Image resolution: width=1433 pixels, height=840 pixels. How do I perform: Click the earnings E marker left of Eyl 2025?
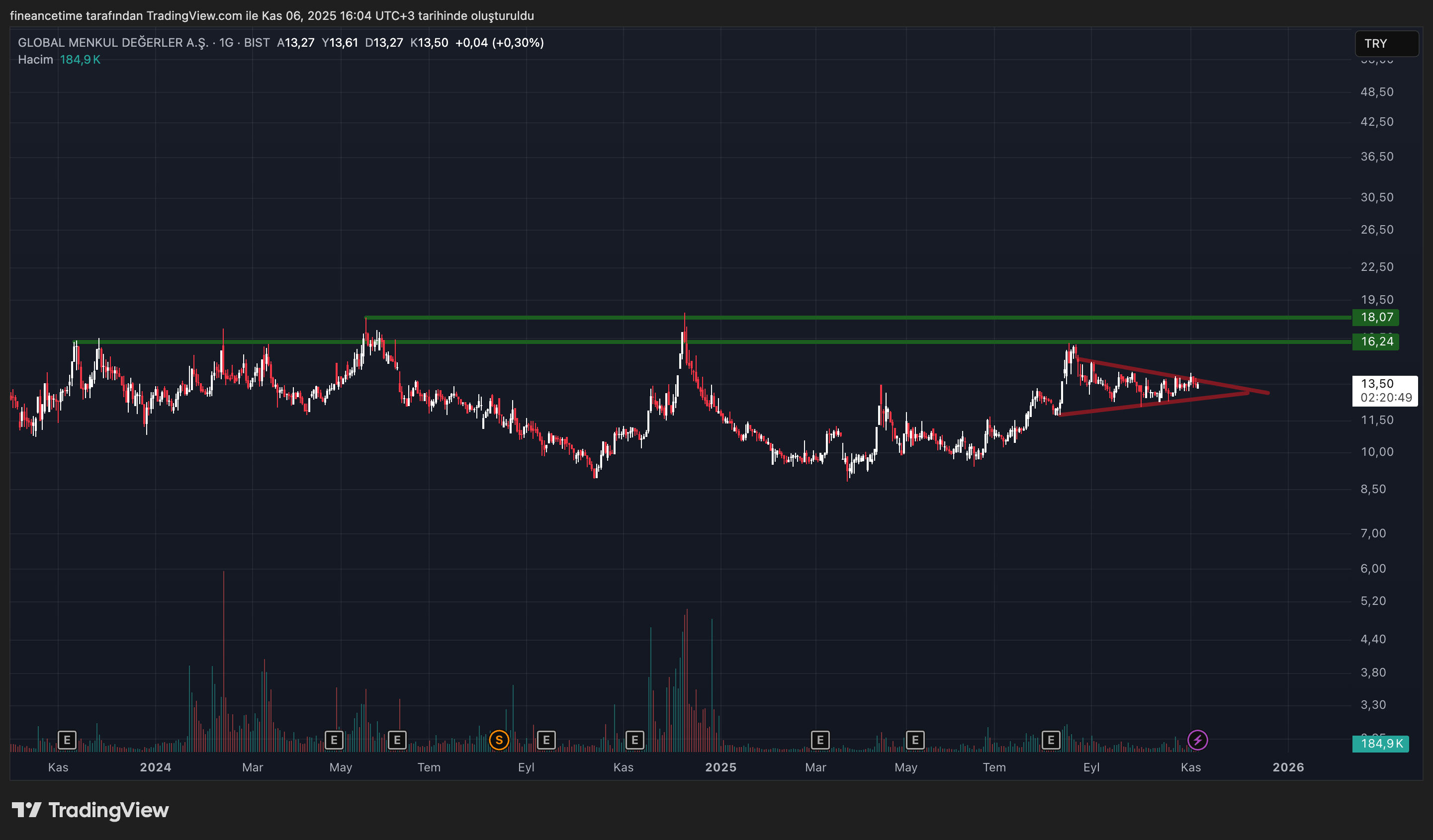(x=1051, y=740)
